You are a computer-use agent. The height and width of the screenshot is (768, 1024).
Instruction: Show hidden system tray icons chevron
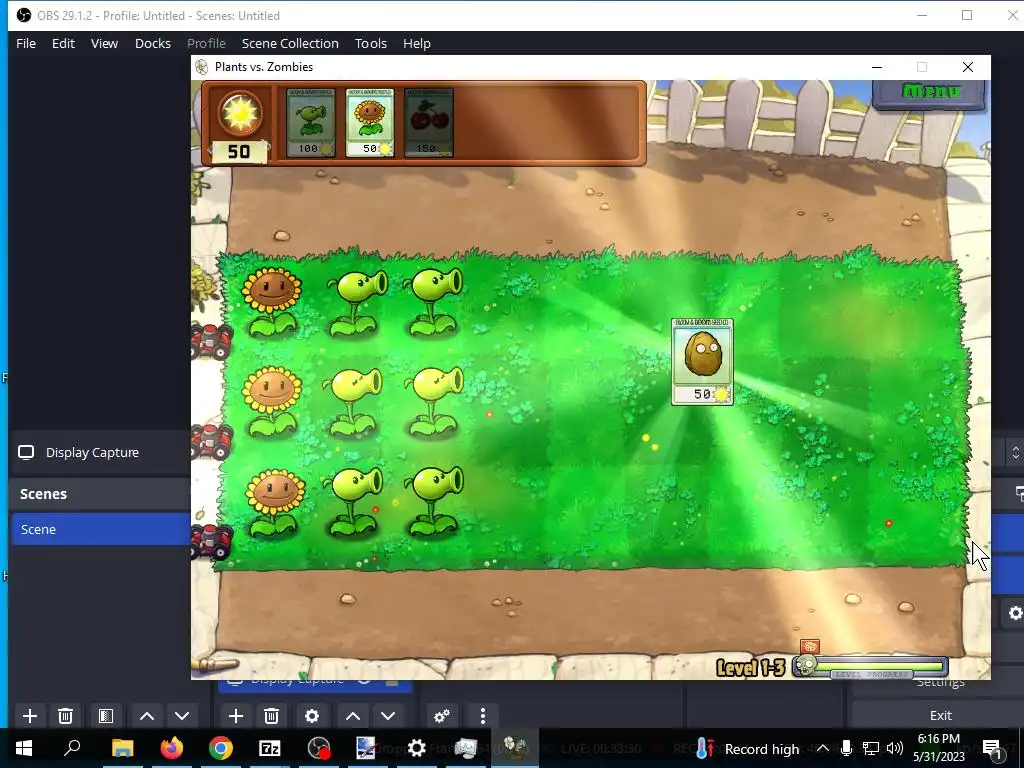coord(823,748)
